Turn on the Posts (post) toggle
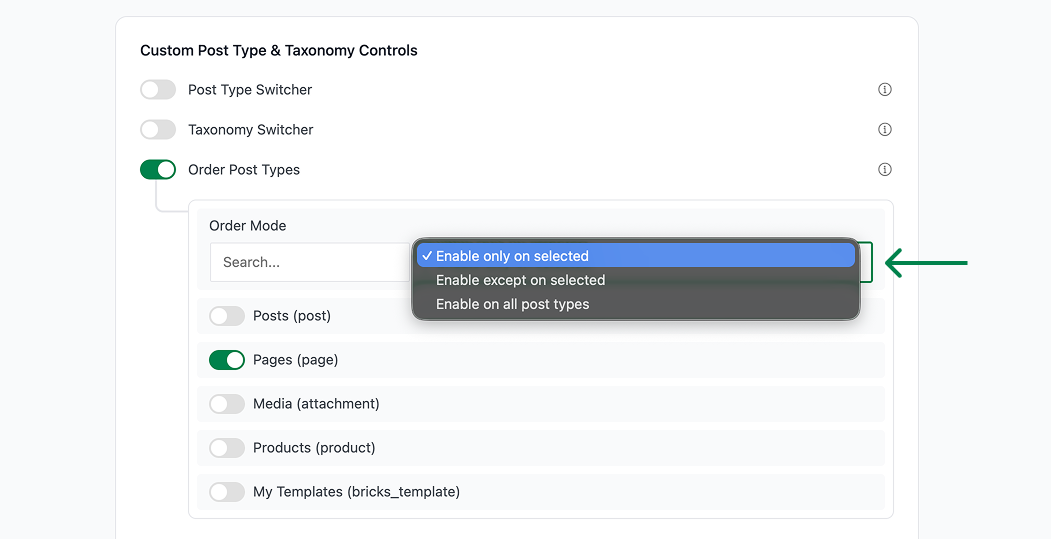This screenshot has height=539, width=1051. (227, 316)
